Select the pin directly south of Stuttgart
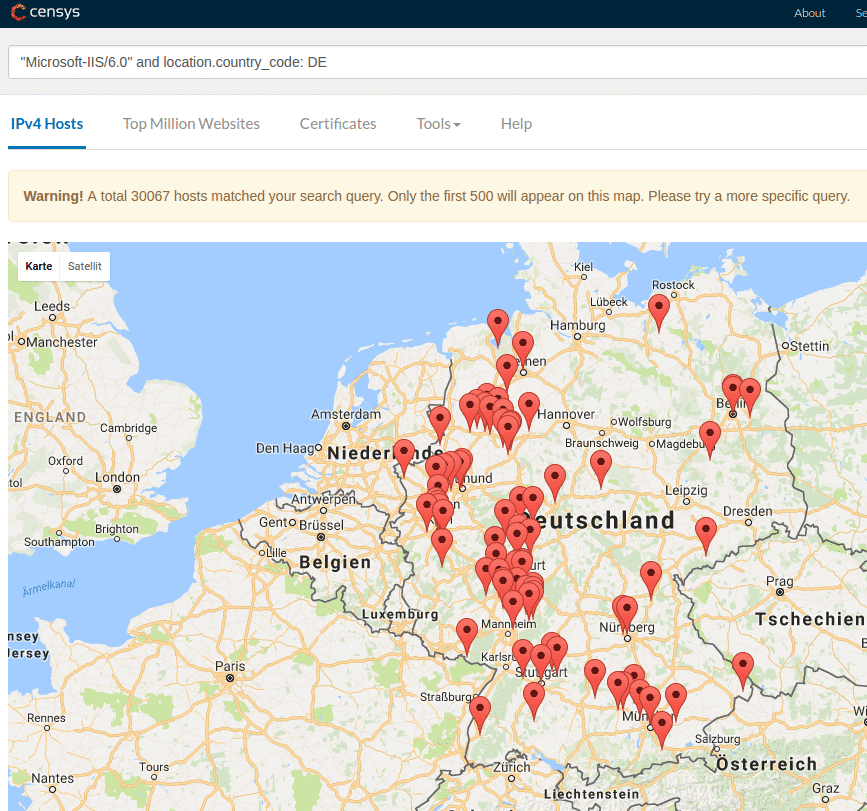The image size is (867, 811). tap(534, 700)
